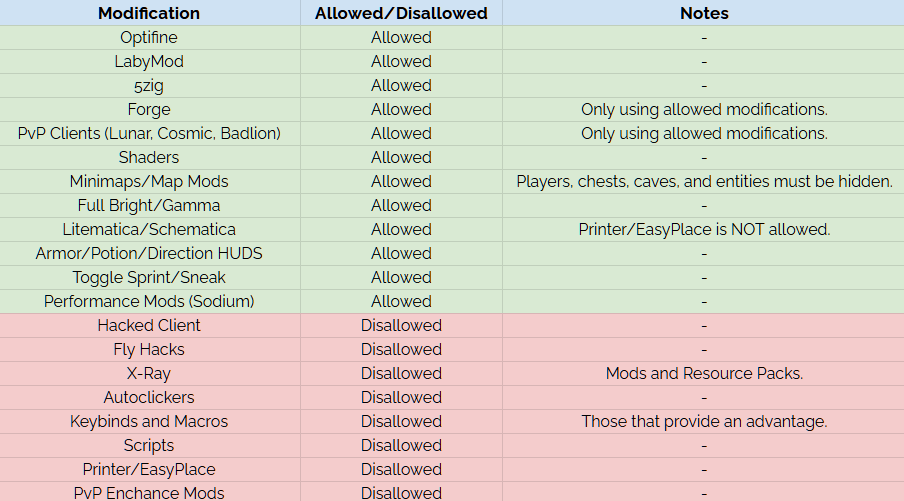
Task: Click the 'Those that provide an advantage.' note
Action: pyautogui.click(x=704, y=421)
